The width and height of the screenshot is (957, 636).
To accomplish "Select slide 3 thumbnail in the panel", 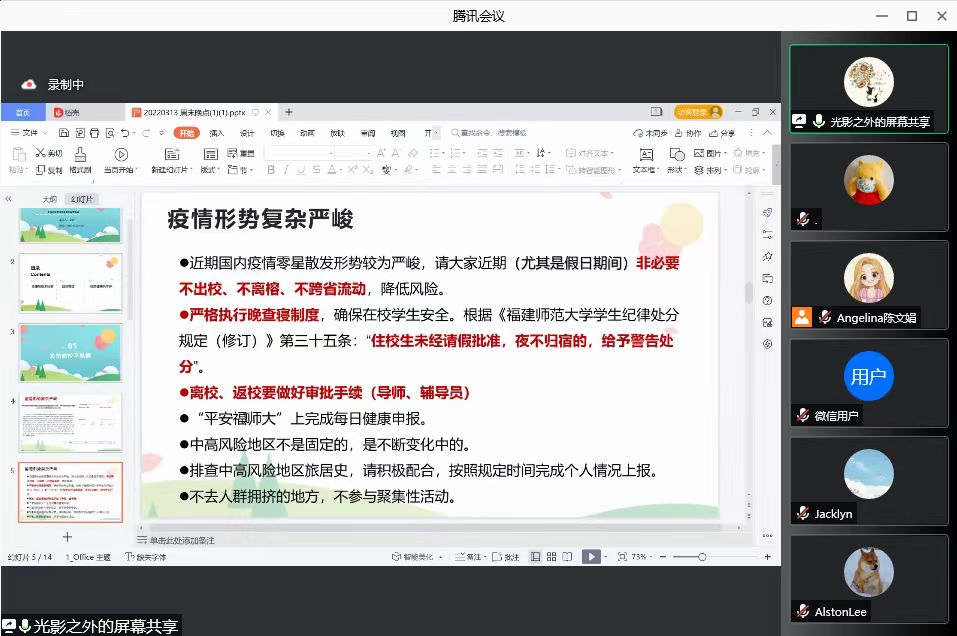I will click(x=71, y=352).
